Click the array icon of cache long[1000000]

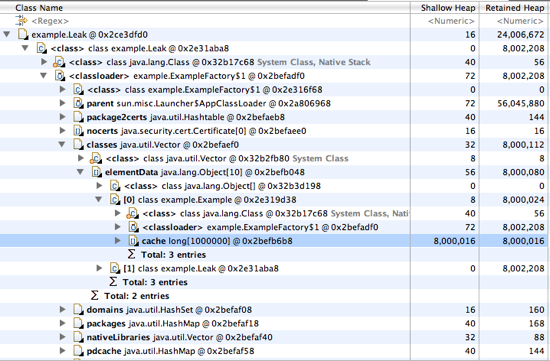tap(133, 241)
